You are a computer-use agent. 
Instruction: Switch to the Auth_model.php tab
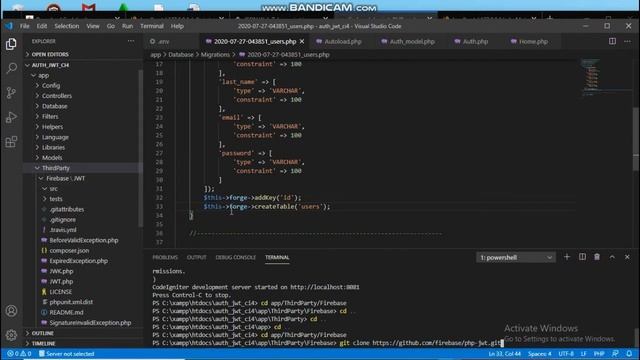coord(412,41)
